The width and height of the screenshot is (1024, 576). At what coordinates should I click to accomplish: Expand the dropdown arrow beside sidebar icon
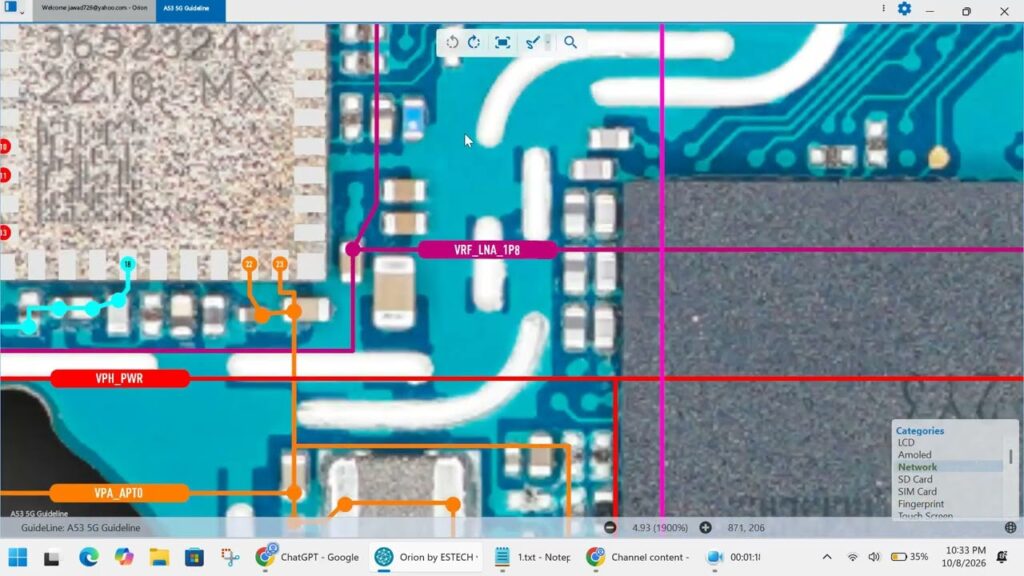click(x=22, y=12)
